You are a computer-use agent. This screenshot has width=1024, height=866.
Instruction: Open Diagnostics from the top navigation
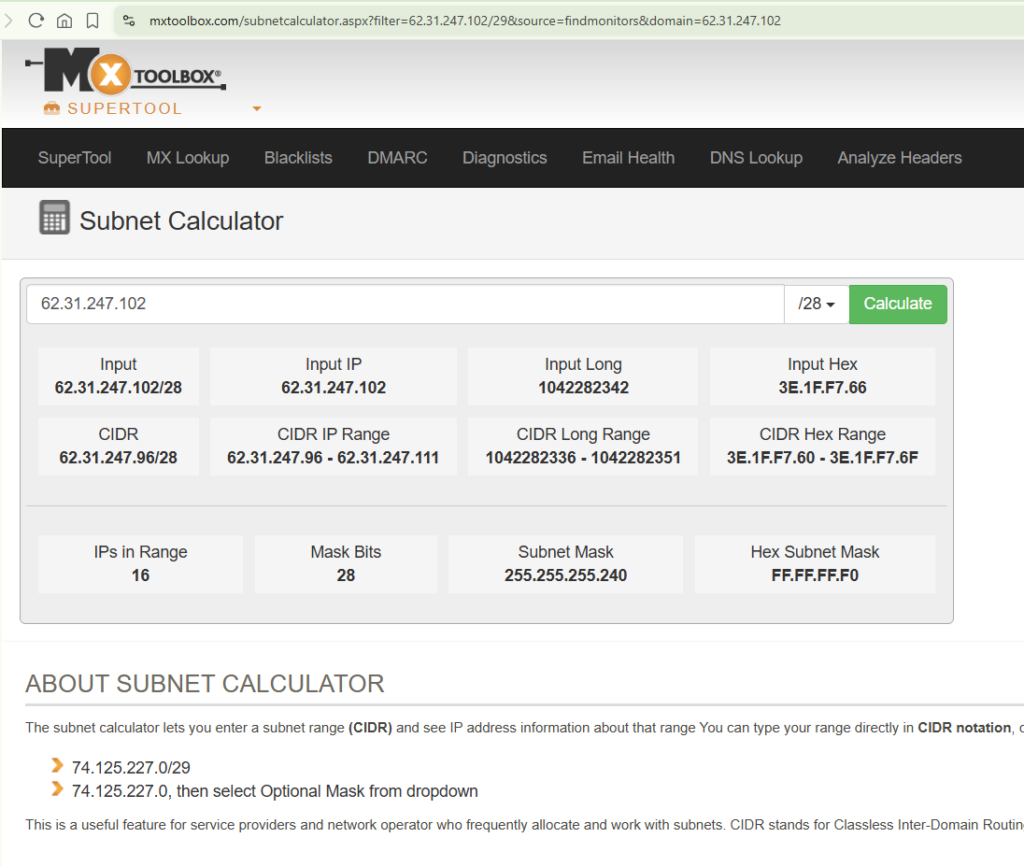coord(504,158)
